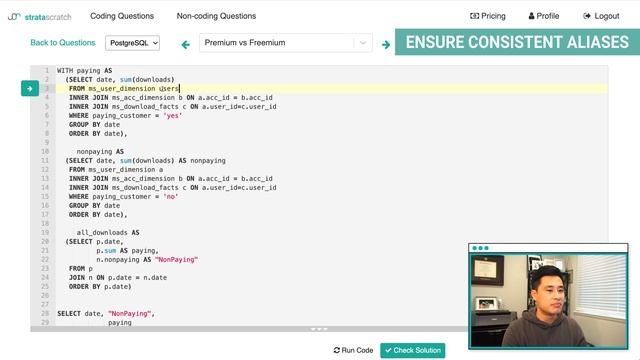640x360 pixels.
Task: Open the PostgreSQL language dropdown
Action: (132, 43)
